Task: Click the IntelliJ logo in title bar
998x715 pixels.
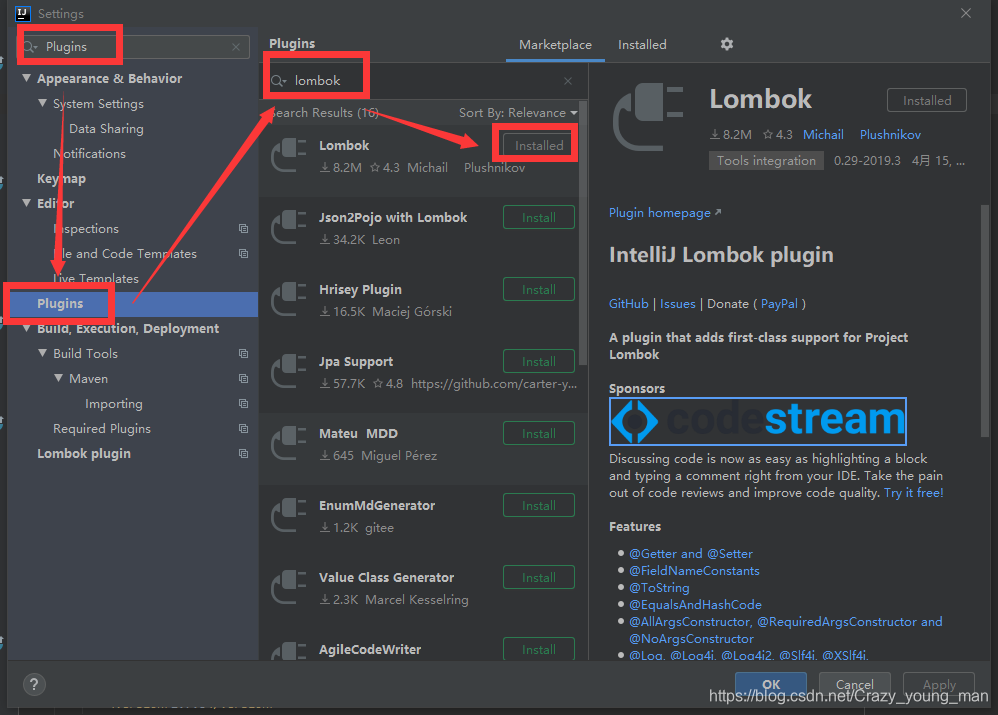Action: (23, 13)
